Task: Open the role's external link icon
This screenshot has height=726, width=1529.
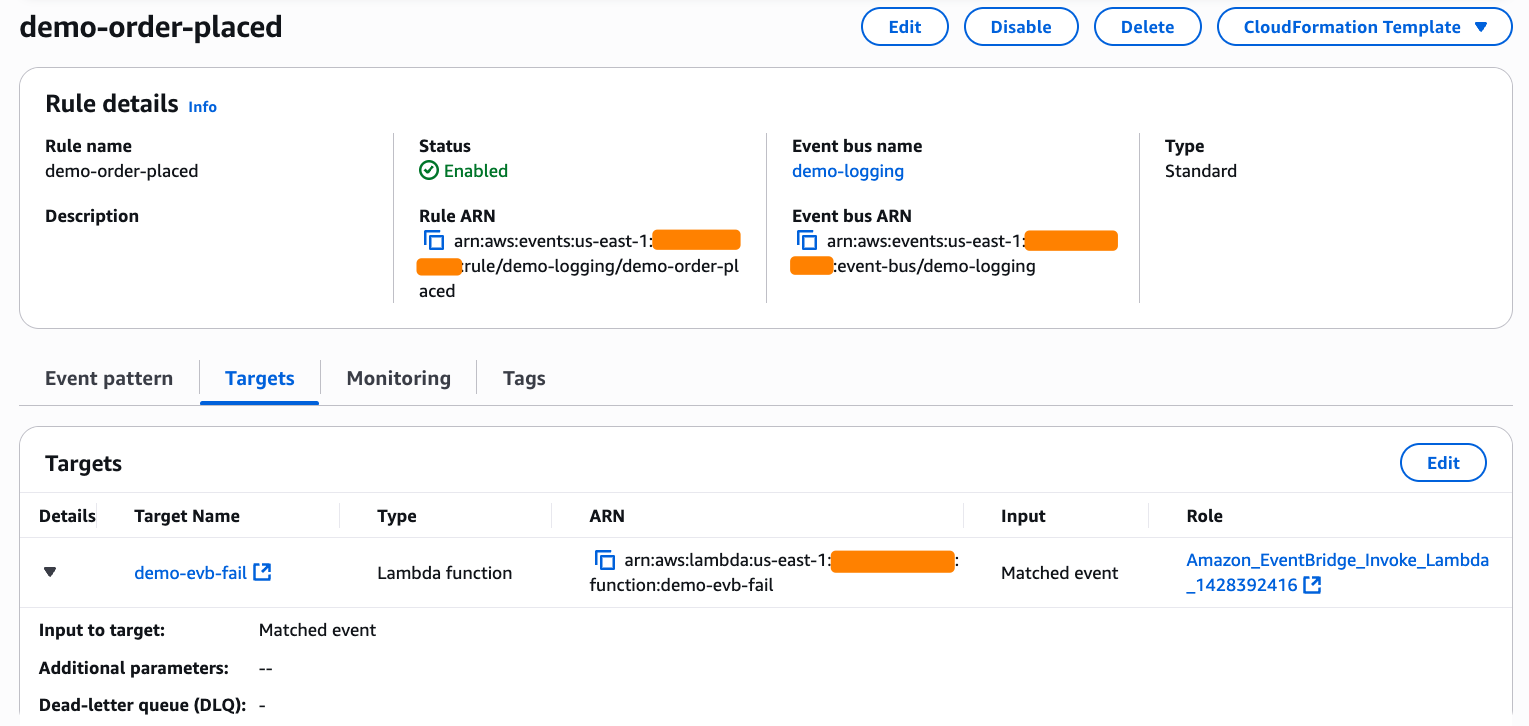Action: pyautogui.click(x=1312, y=585)
